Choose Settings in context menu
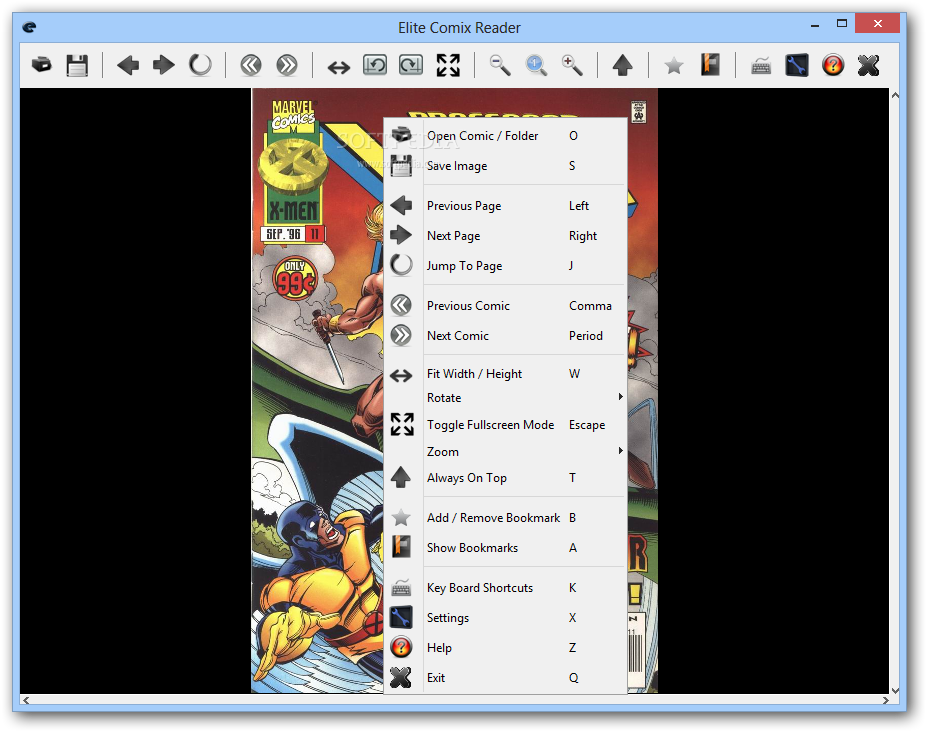This screenshot has width=927, height=732. 505,618
